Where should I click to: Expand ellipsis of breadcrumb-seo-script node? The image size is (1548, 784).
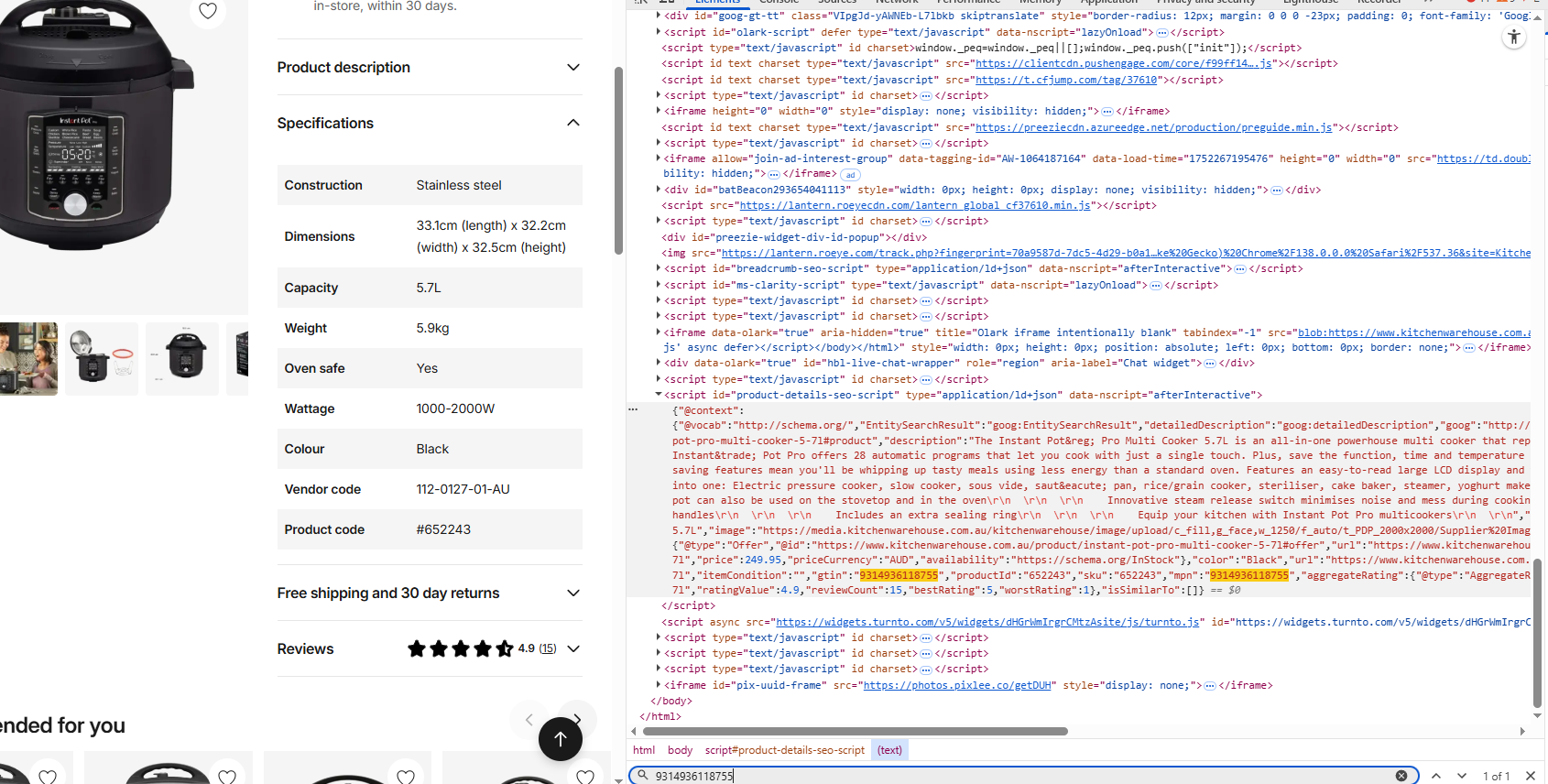(1240, 268)
